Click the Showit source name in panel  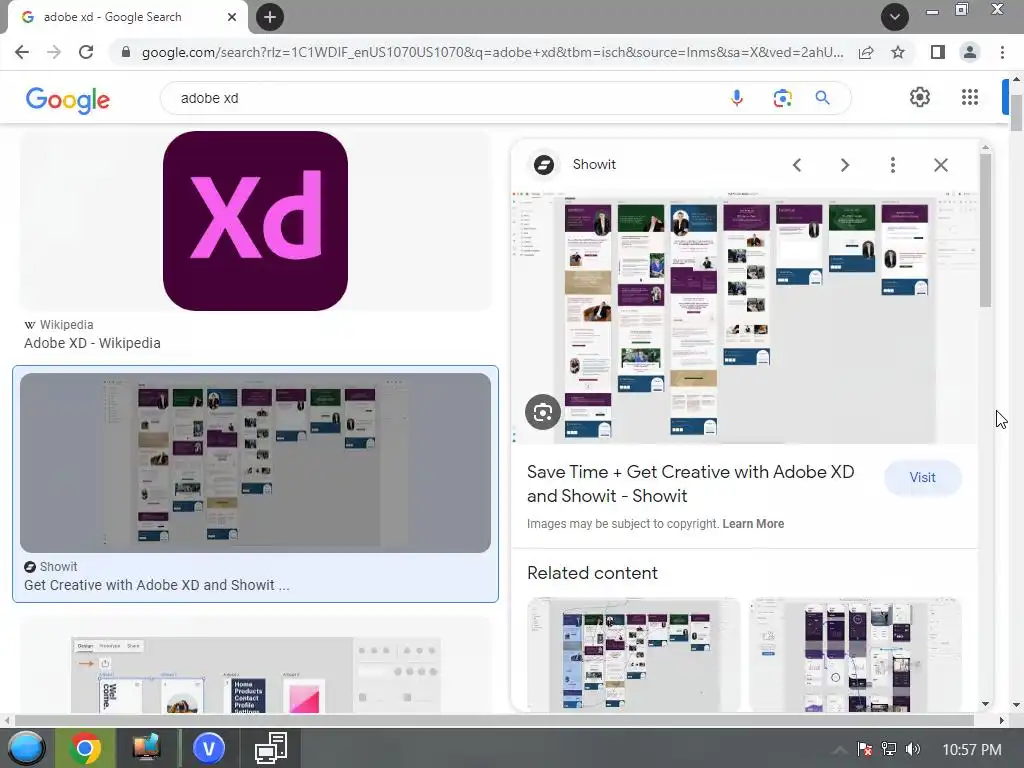tap(594, 165)
